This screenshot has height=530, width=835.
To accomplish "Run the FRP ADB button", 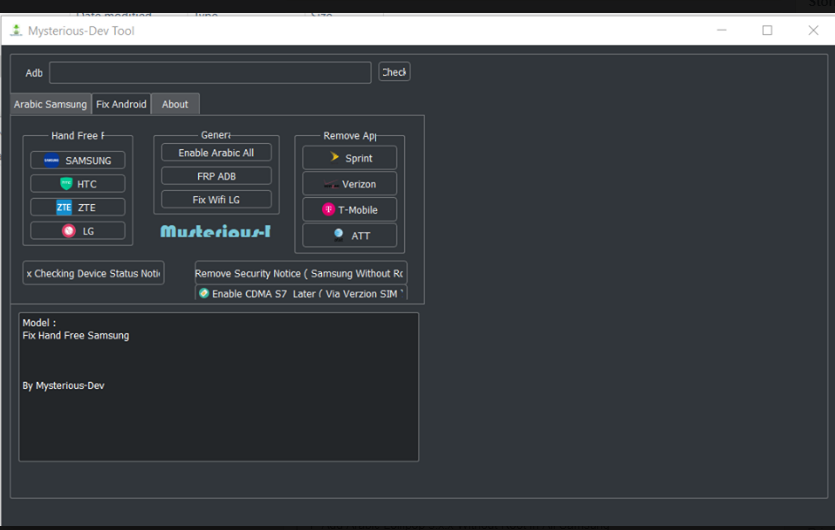I will coord(216,176).
